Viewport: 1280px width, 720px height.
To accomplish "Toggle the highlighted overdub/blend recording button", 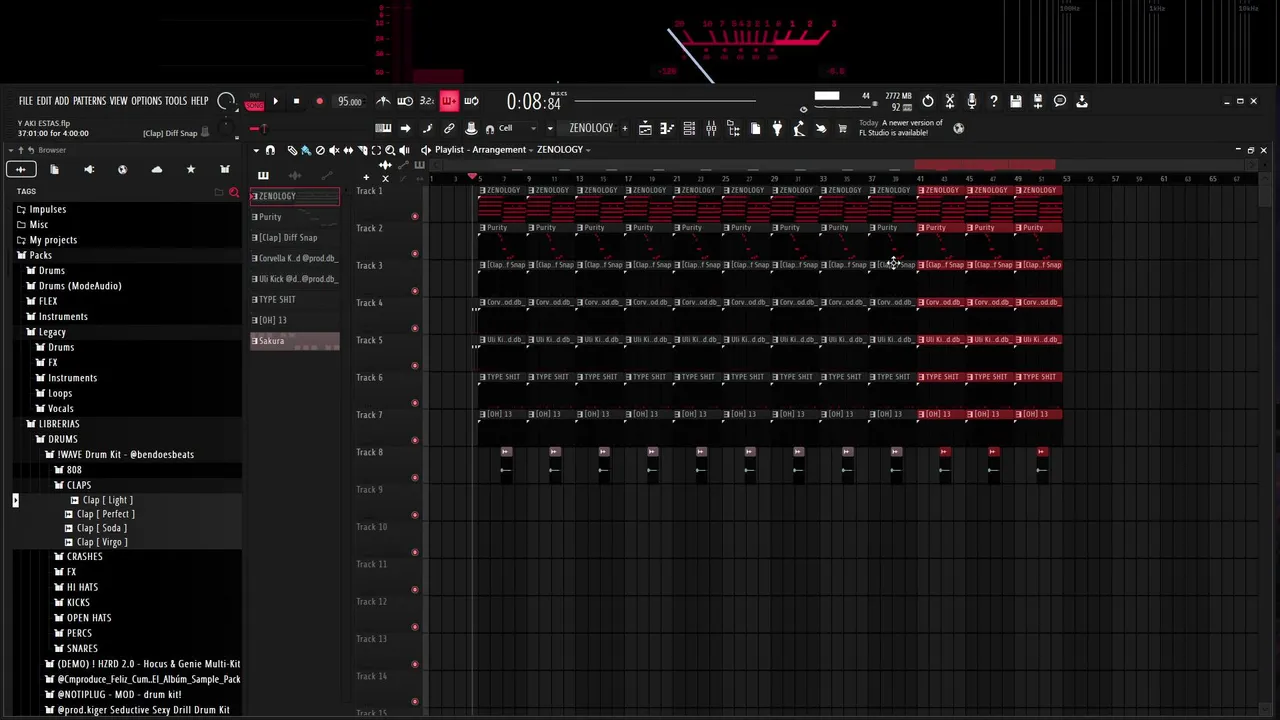I will (x=449, y=101).
